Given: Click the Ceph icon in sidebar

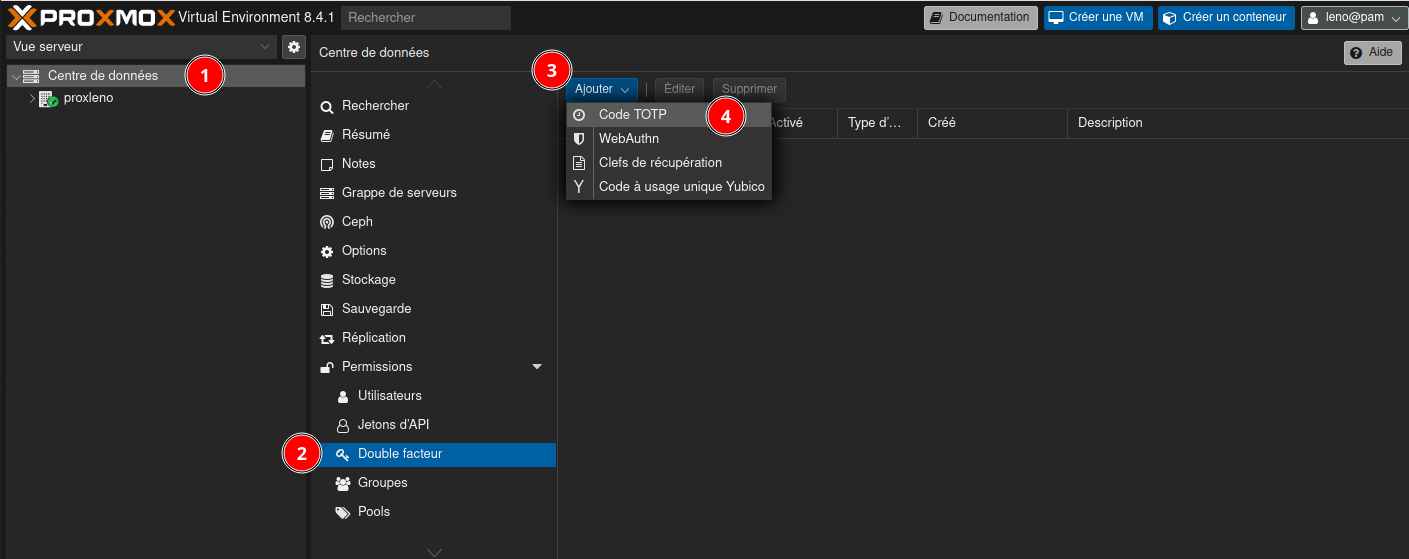Looking at the screenshot, I should (327, 222).
